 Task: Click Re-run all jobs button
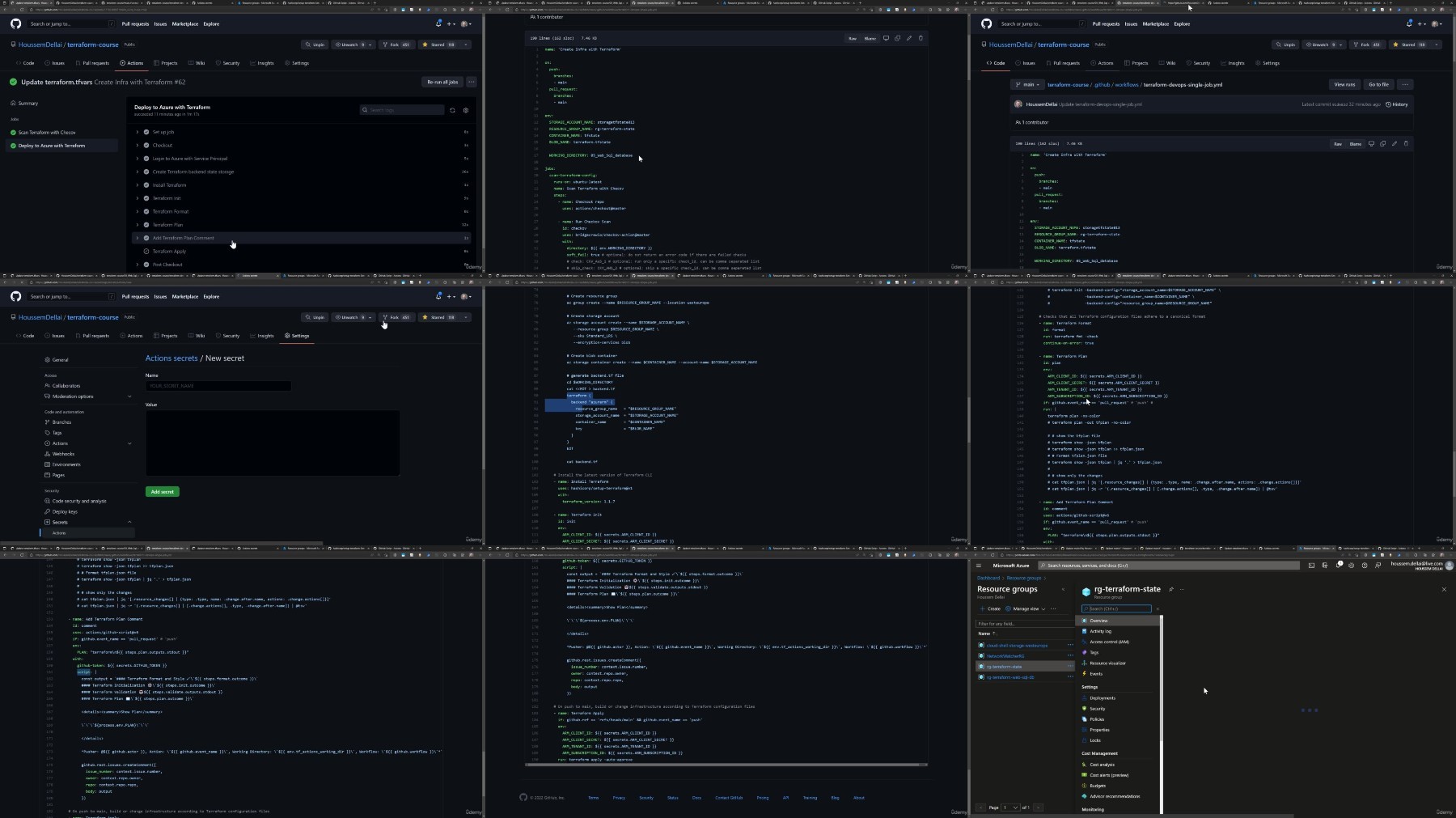(442, 82)
